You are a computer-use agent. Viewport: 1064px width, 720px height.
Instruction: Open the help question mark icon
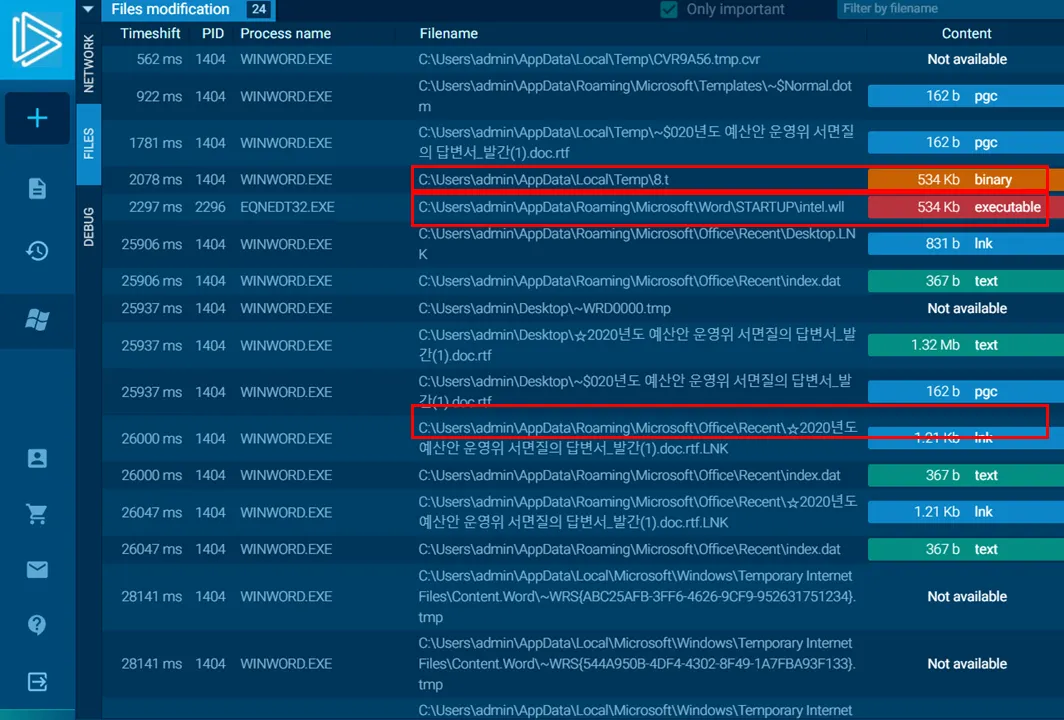tap(37, 624)
